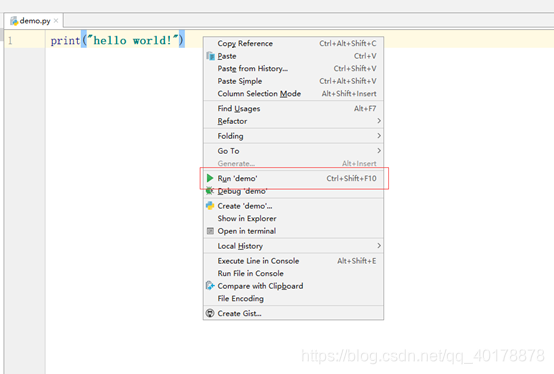Click the GitHub icon beside Create Gist
This screenshot has height=374, width=554.
pos(210,313)
